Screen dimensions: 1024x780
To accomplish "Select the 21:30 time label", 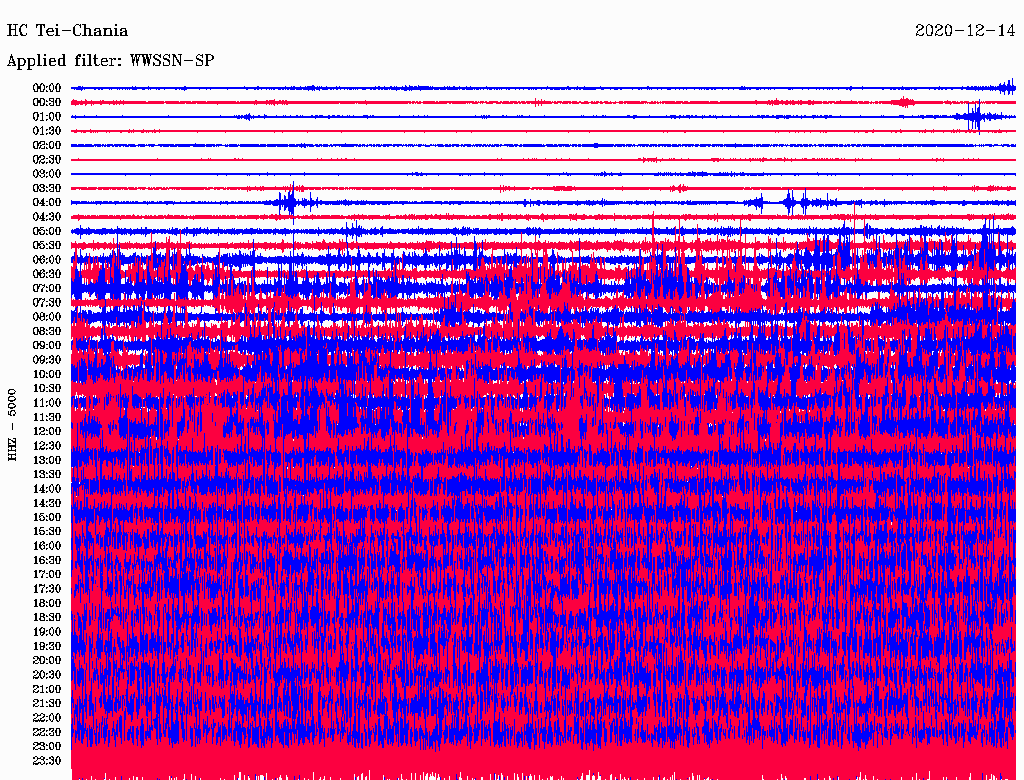I will [x=47, y=704].
